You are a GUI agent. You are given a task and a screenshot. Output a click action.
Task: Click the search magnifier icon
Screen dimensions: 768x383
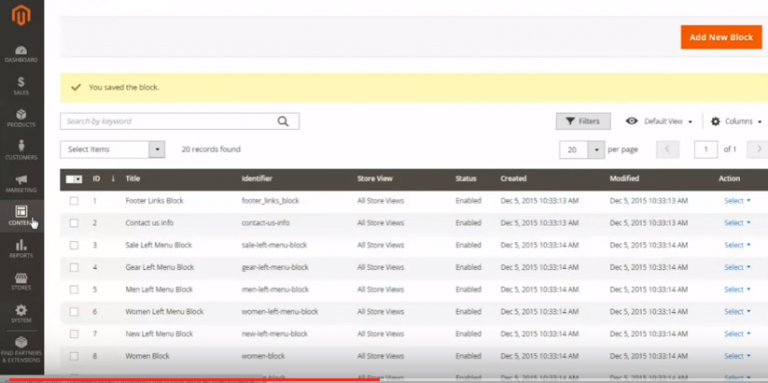[x=283, y=121]
